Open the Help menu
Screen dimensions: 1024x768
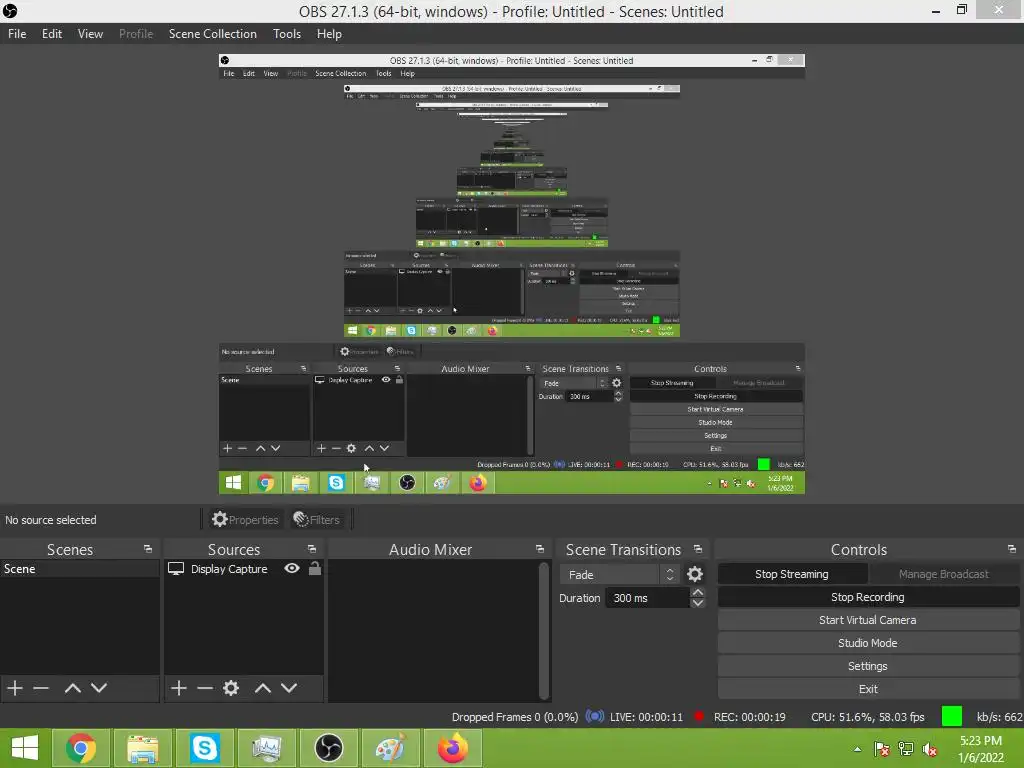[329, 33]
